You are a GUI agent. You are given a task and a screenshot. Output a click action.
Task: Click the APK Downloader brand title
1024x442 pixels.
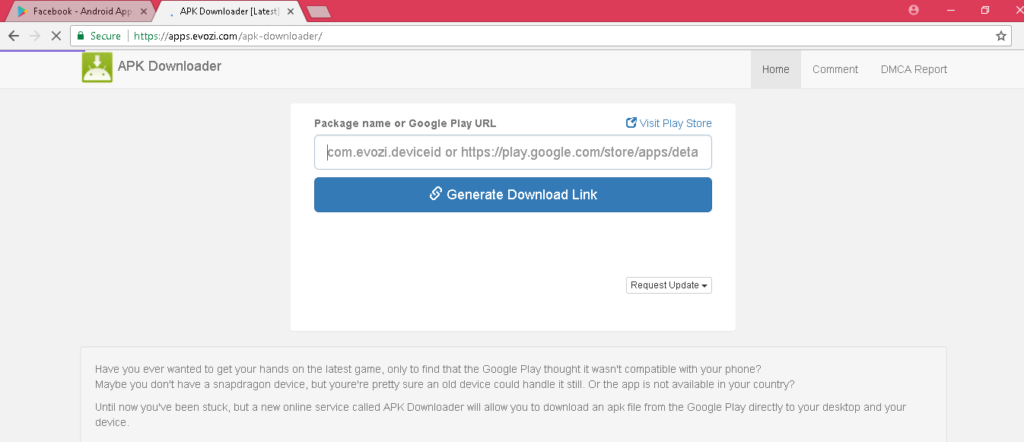coord(169,66)
